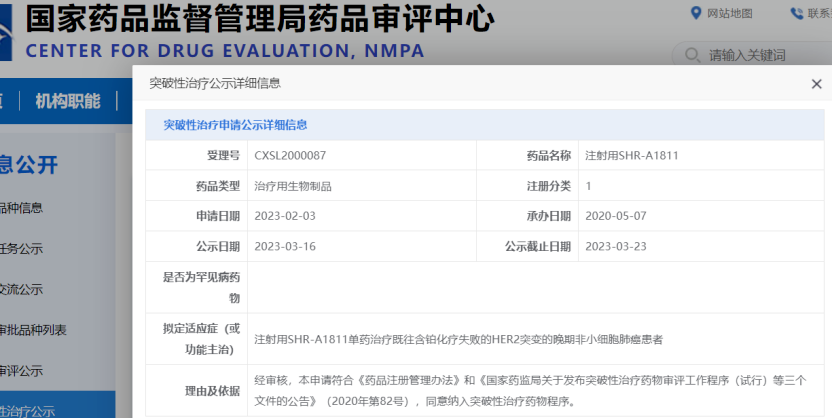
Task: Click the 受理号 label
Action: pos(223,155)
